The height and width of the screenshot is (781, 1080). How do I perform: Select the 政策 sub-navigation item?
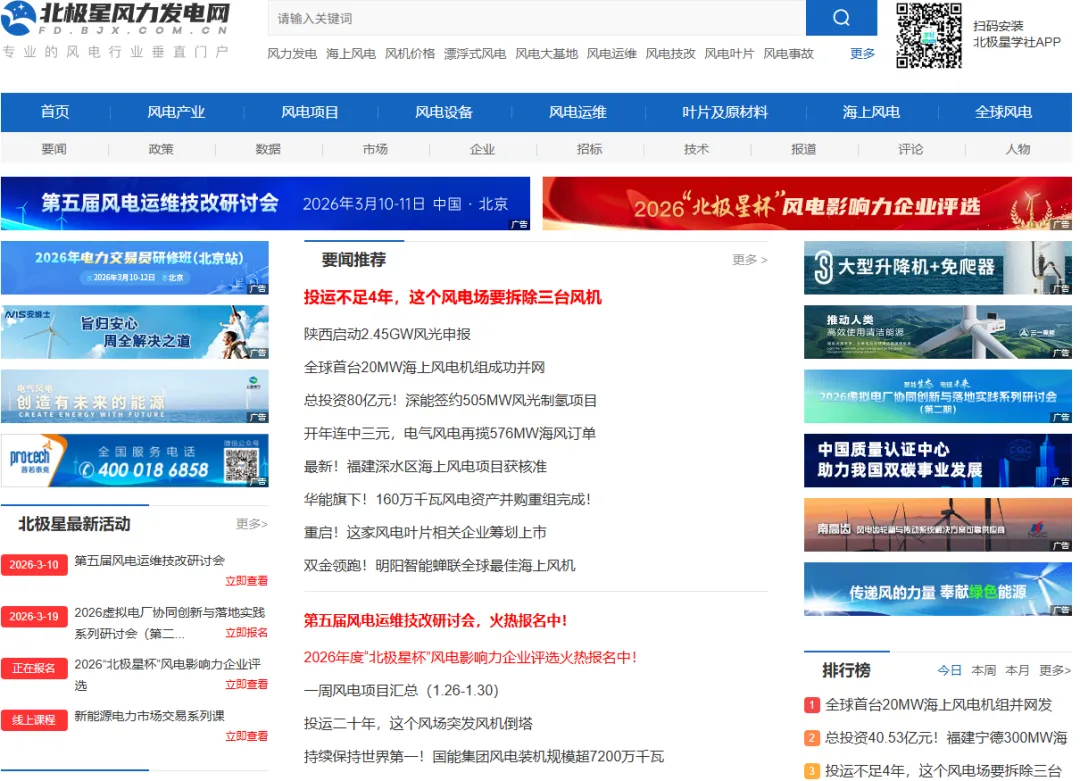pyautogui.click(x=161, y=149)
